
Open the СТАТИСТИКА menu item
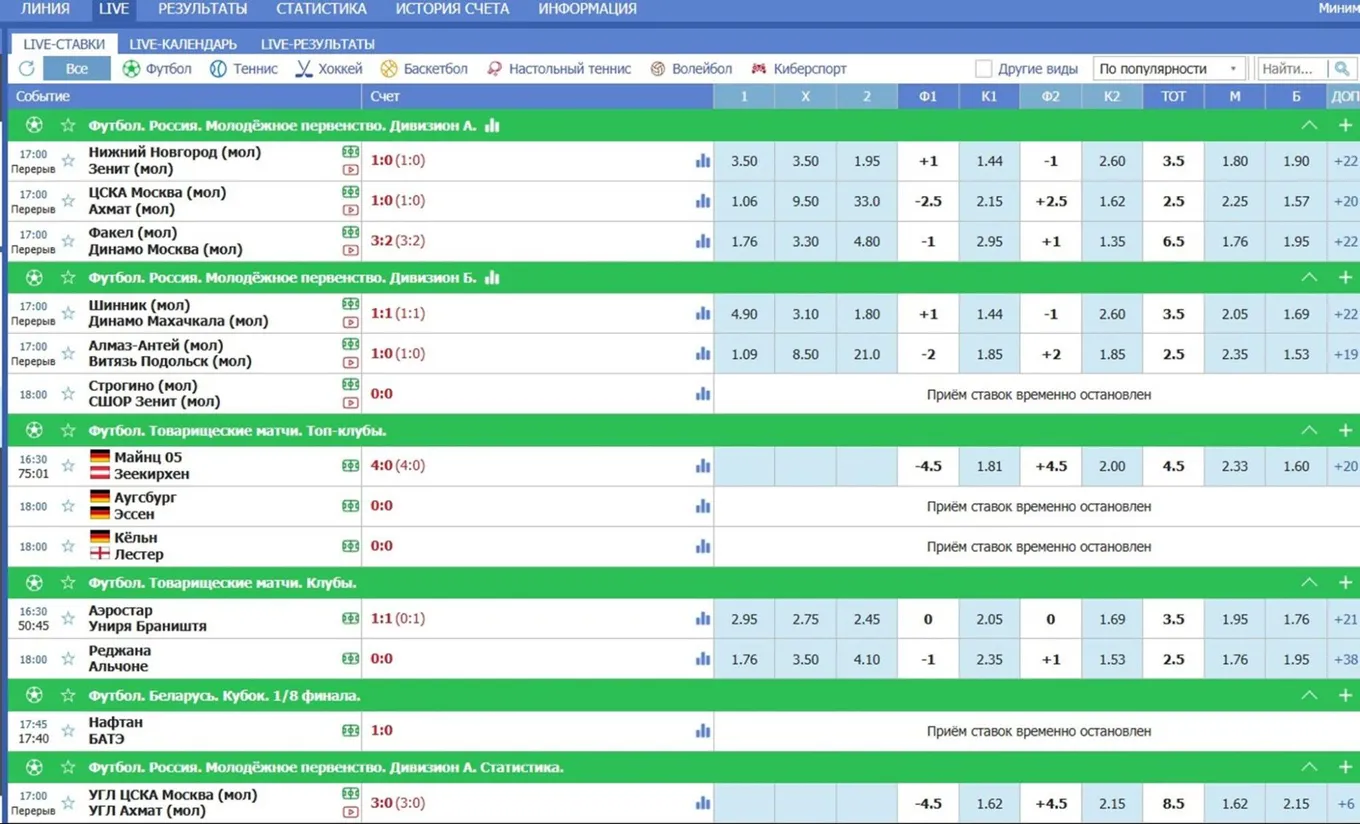321,9
